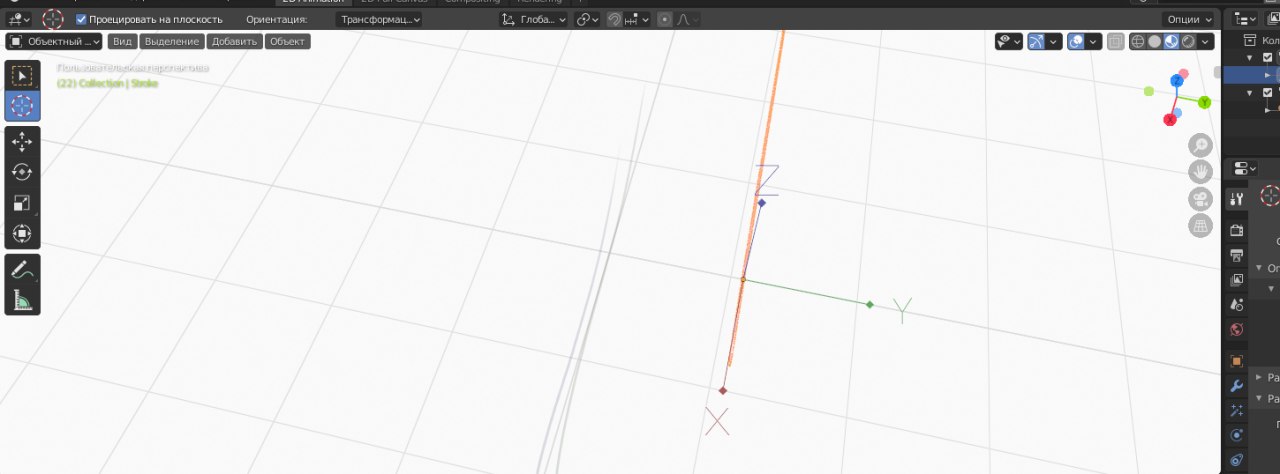The width and height of the screenshot is (1280, 474).
Task: Open the gizmo settings dropdown arrow
Action: pos(1054,41)
